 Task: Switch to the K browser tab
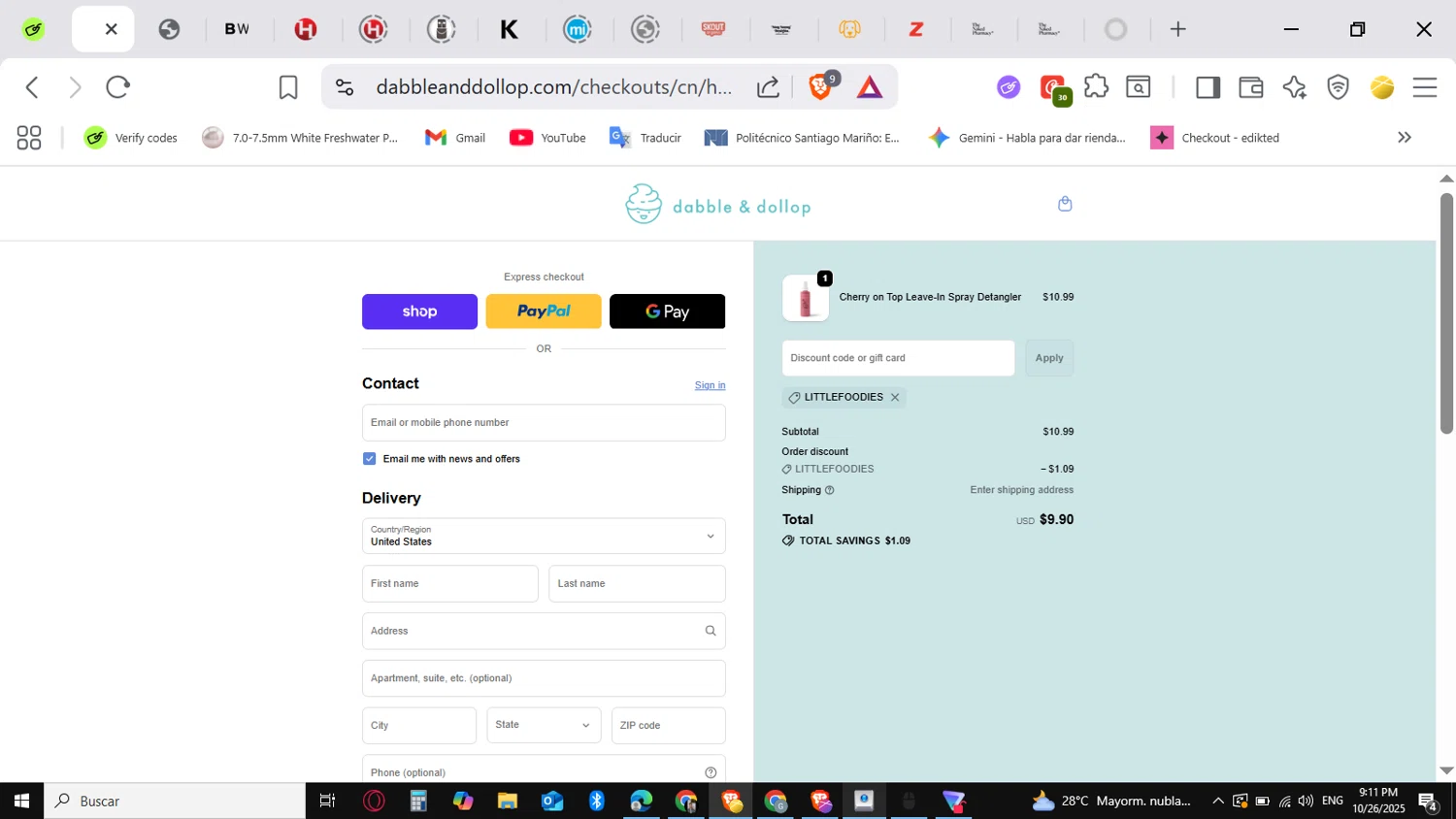pyautogui.click(x=509, y=29)
